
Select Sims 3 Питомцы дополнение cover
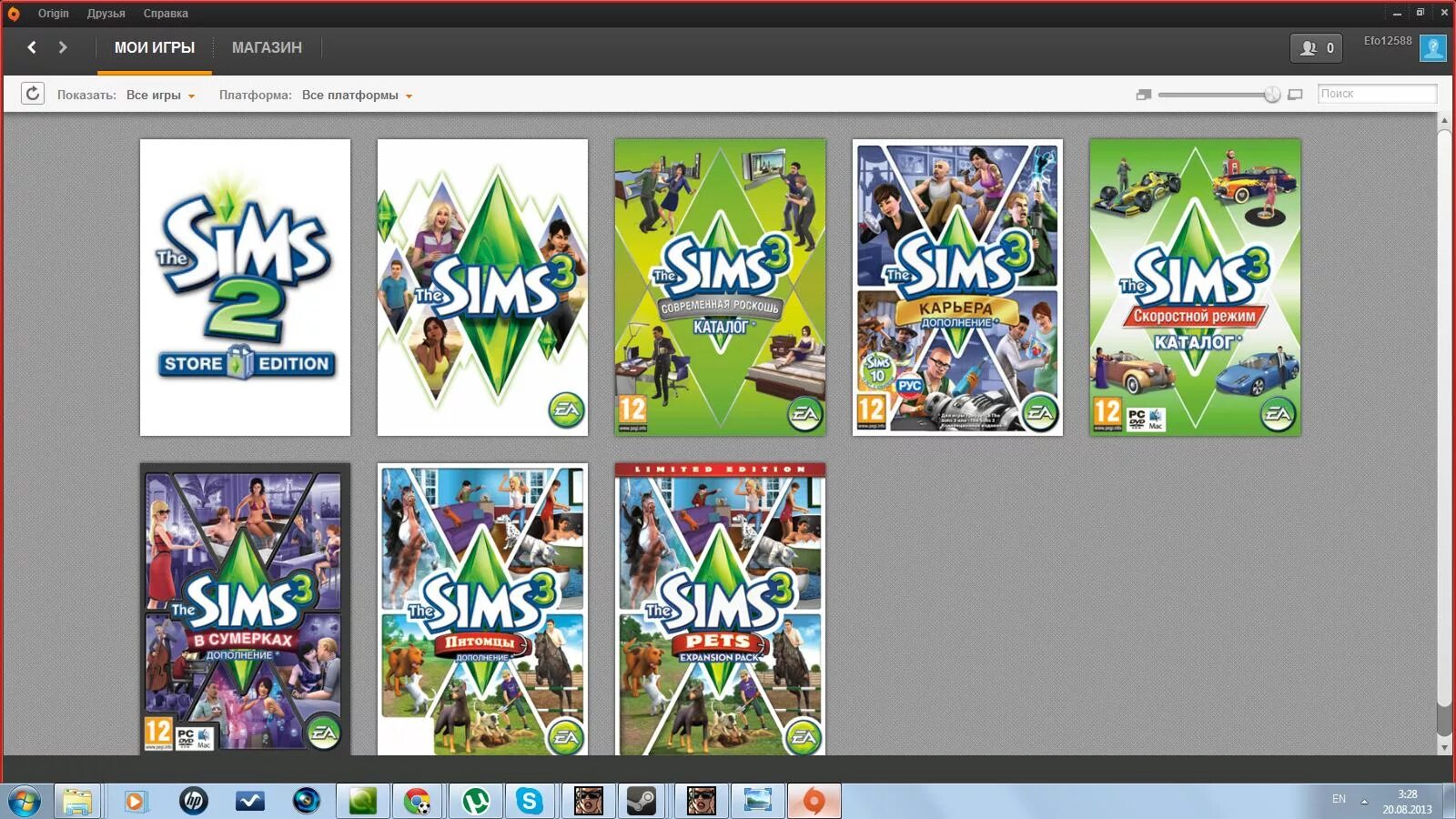(482, 610)
